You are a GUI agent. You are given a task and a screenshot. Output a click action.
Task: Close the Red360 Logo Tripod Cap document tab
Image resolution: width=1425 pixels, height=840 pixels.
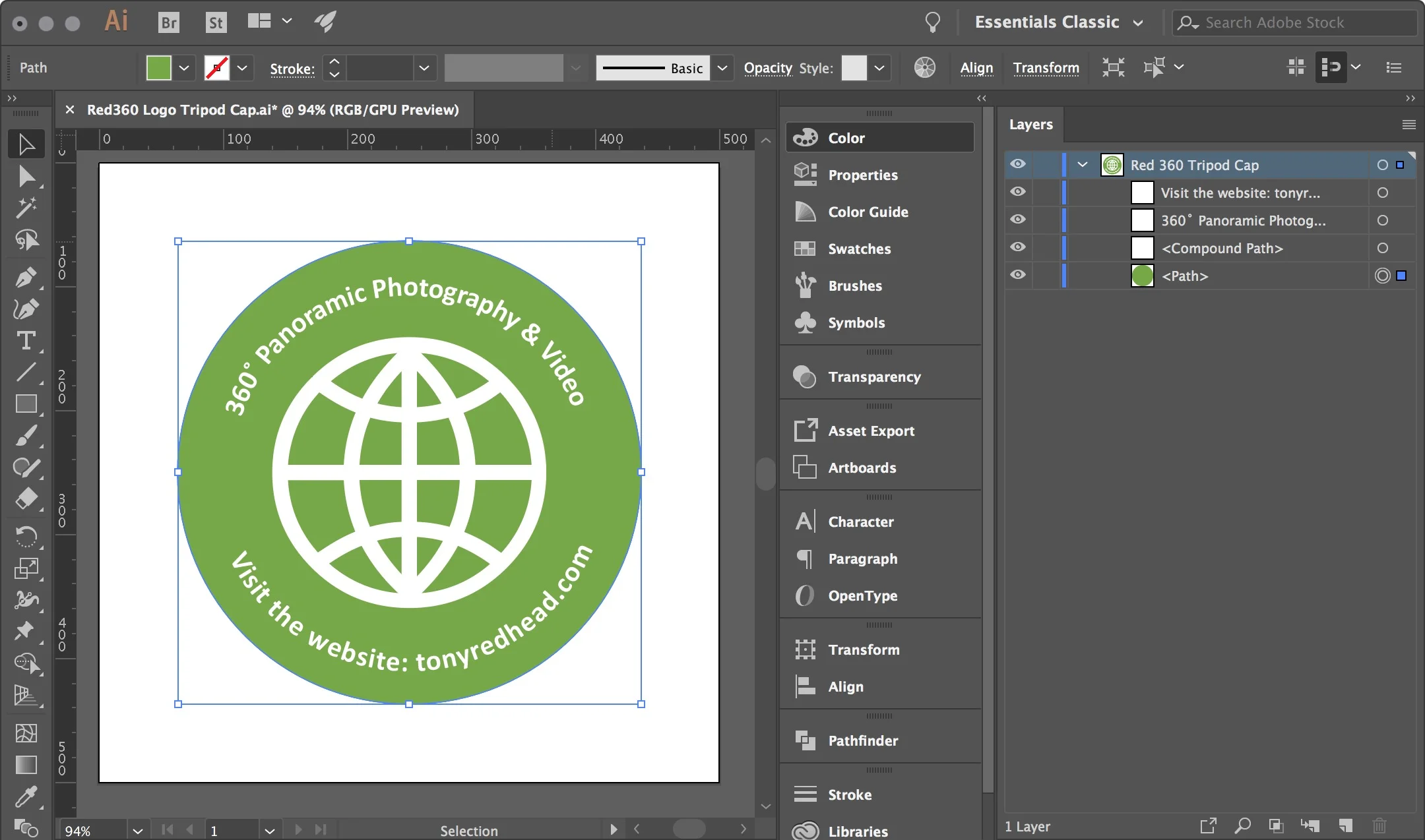pos(70,109)
